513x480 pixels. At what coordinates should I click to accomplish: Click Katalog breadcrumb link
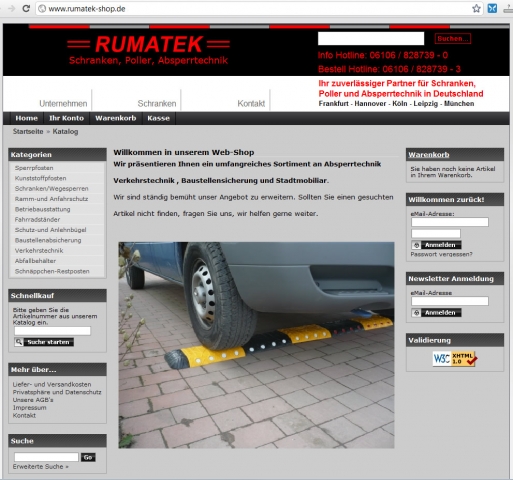point(65,131)
